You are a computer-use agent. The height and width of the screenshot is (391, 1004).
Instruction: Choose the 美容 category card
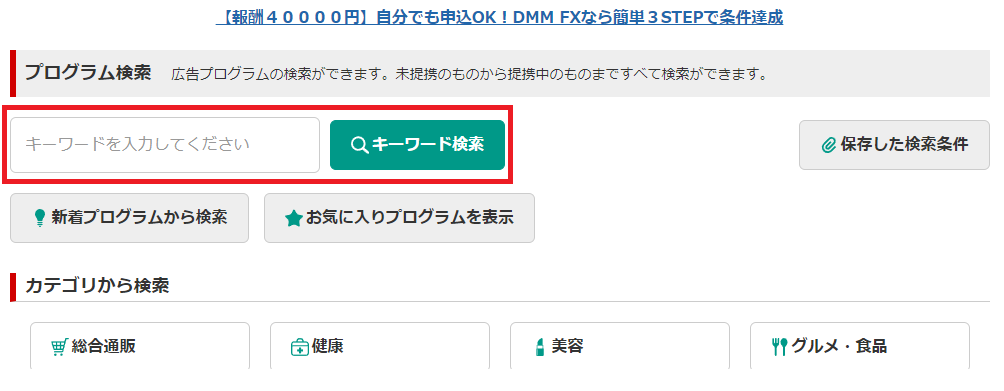click(620, 346)
